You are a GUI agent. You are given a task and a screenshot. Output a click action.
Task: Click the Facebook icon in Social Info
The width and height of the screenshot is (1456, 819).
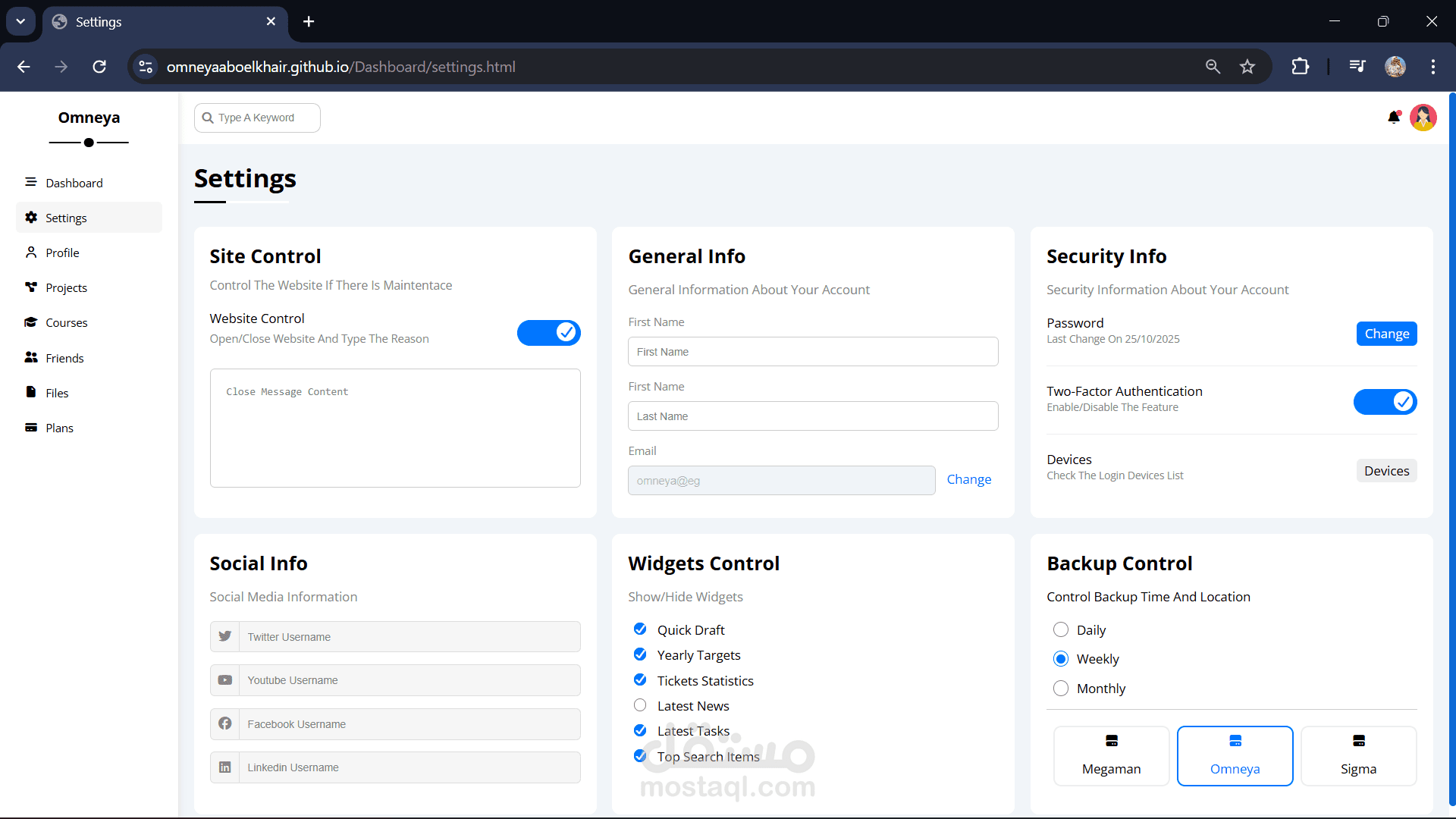pos(225,724)
